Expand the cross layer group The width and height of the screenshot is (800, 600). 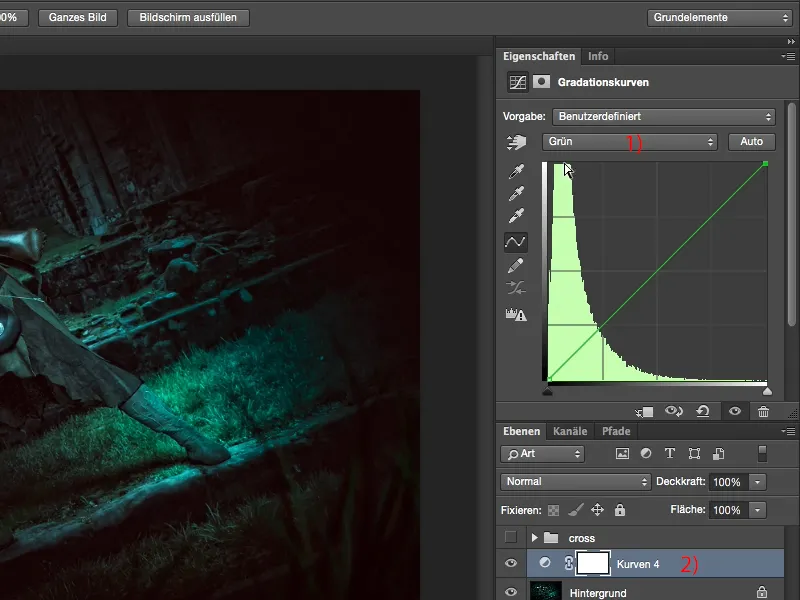[x=534, y=537]
